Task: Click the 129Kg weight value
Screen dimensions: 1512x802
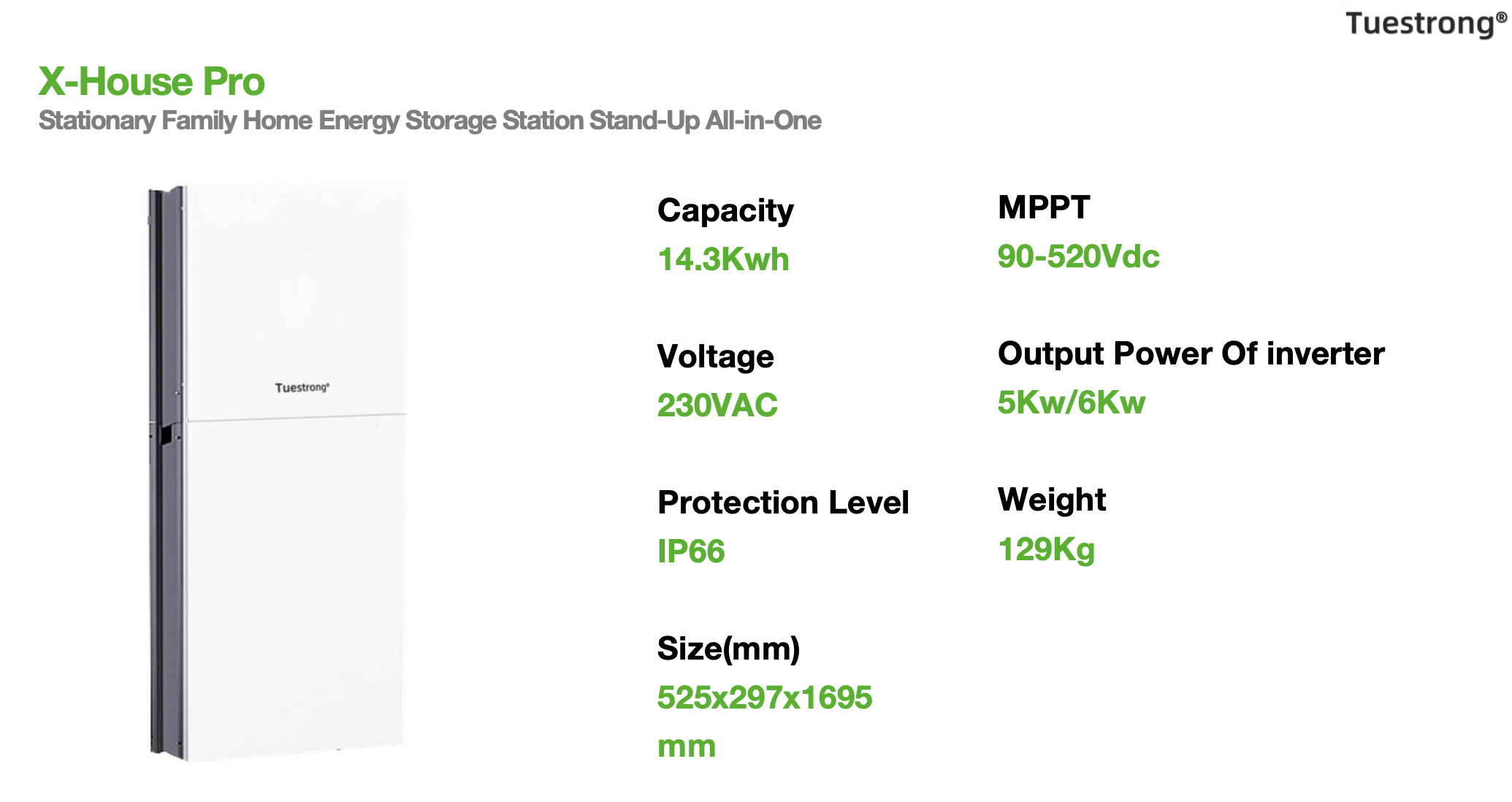Action: (x=1046, y=549)
